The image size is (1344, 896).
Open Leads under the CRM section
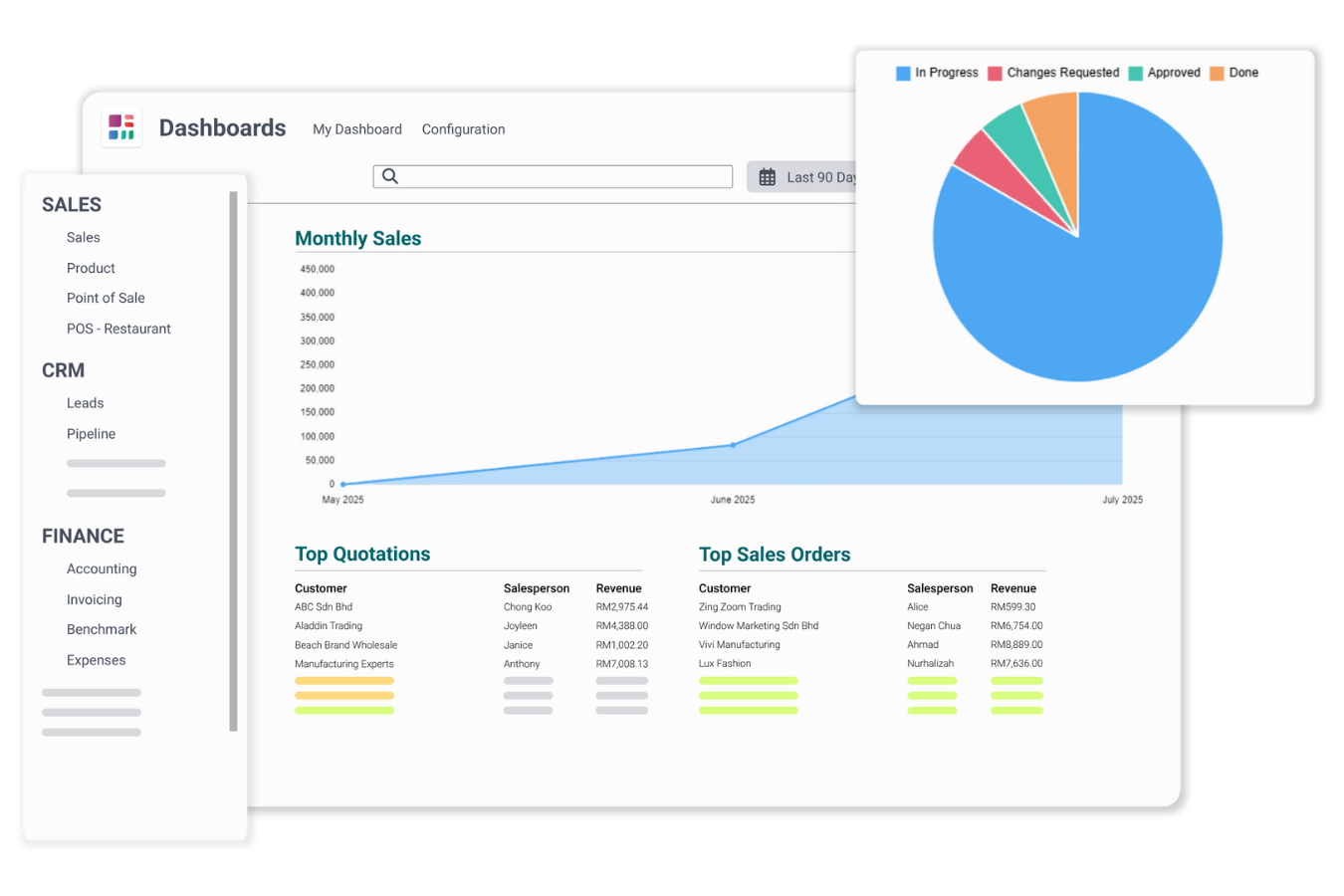85,403
